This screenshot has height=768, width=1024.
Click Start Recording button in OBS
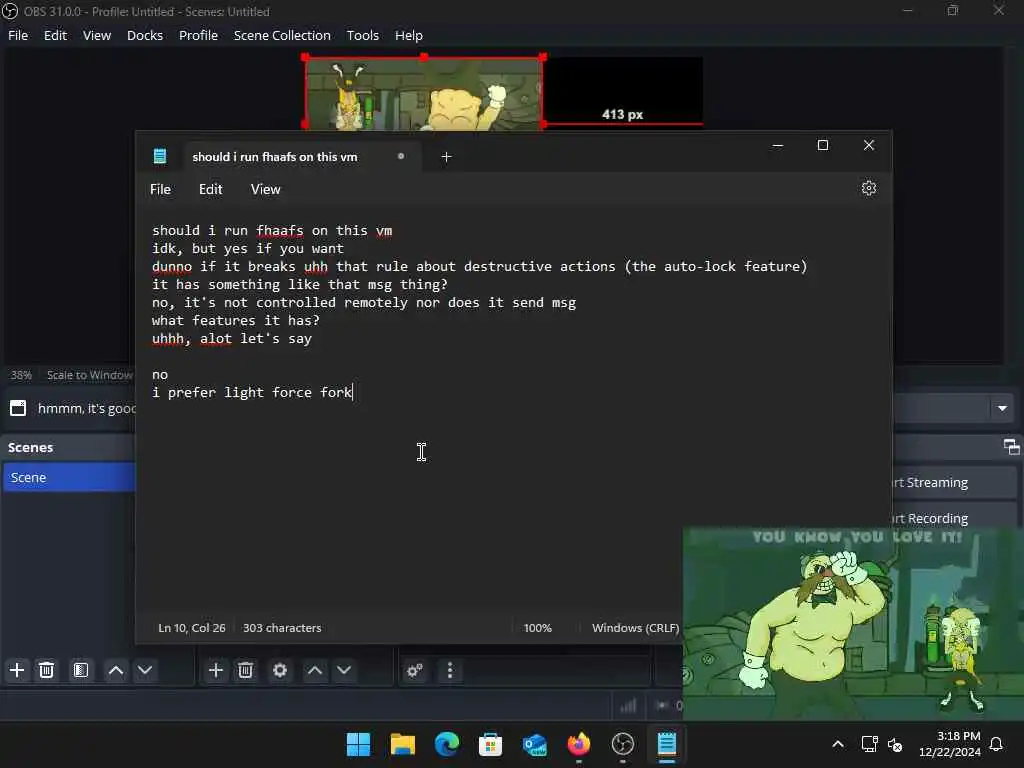955,518
